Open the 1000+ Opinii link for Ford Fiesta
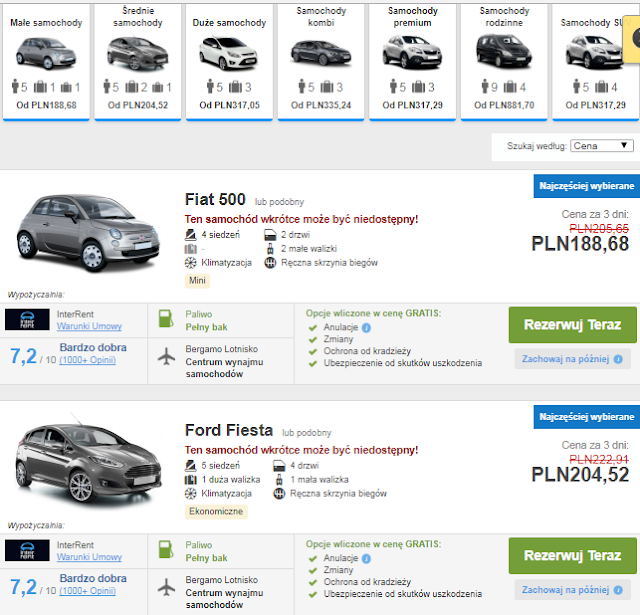This screenshot has height=615, width=640. [x=87, y=591]
